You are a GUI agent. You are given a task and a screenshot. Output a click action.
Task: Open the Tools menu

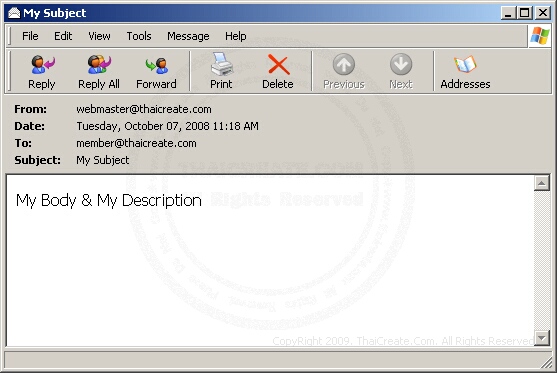[x=139, y=36]
